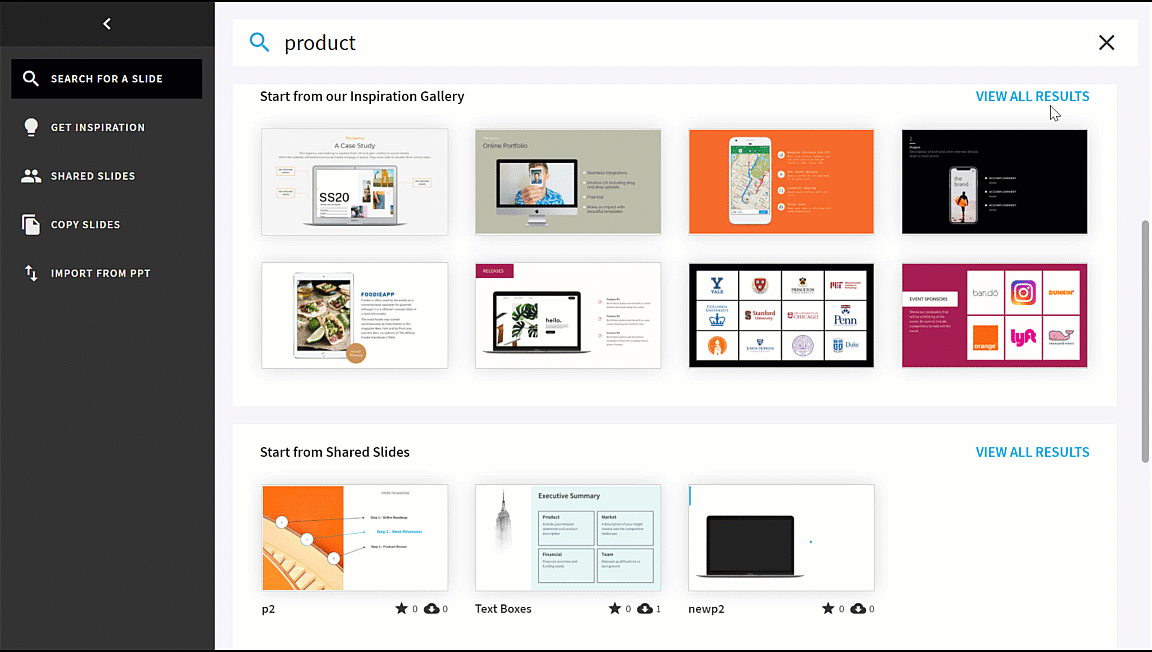This screenshot has width=1152, height=652.
Task: Click the search field containing 'product'
Action: tap(683, 43)
